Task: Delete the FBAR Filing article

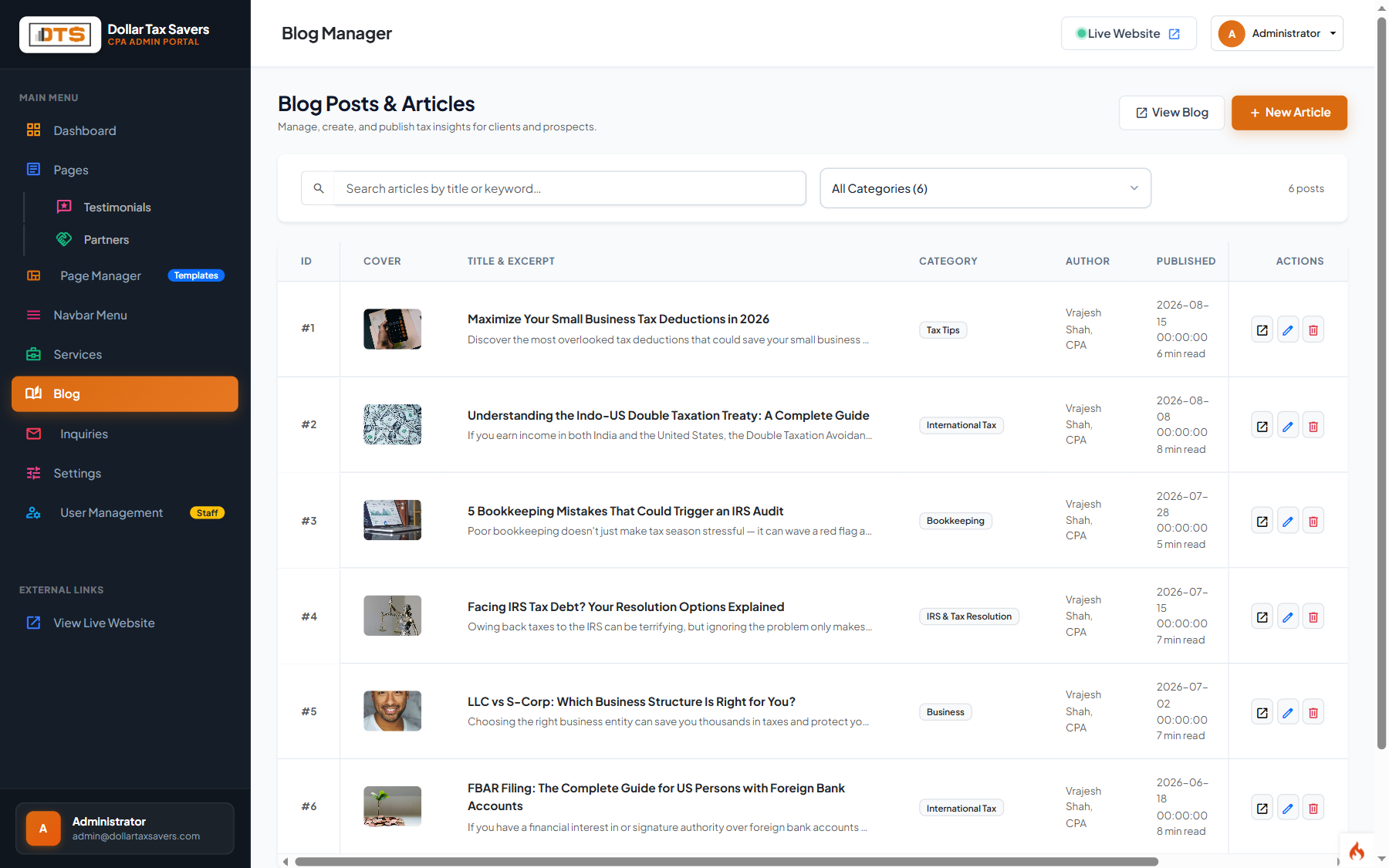Action: point(1313,809)
